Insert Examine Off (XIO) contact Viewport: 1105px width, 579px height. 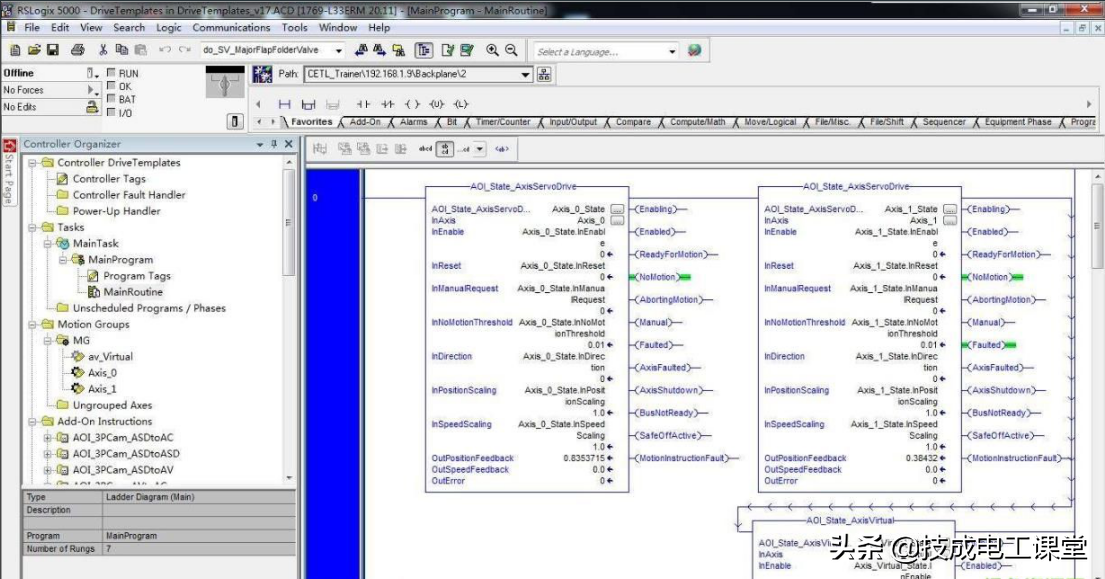coord(388,104)
